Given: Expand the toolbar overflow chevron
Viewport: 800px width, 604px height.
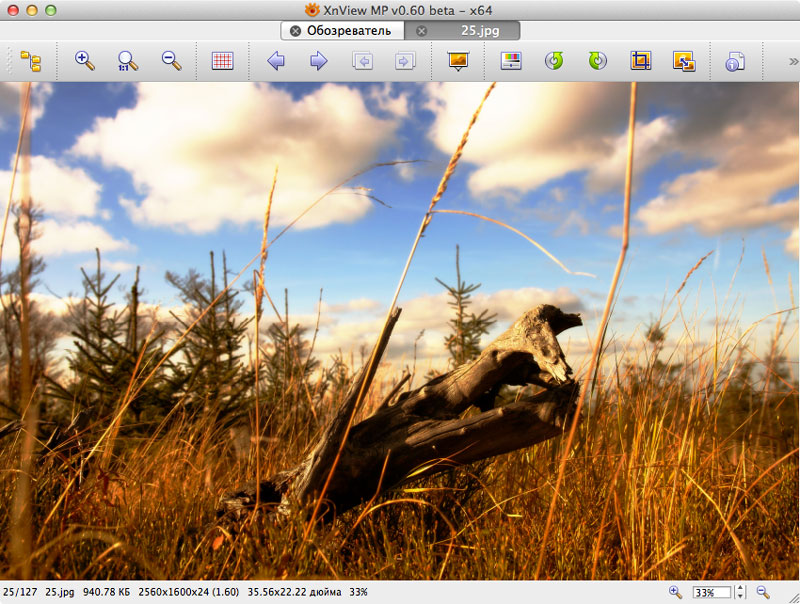Looking at the screenshot, I should pyautogui.click(x=793, y=62).
